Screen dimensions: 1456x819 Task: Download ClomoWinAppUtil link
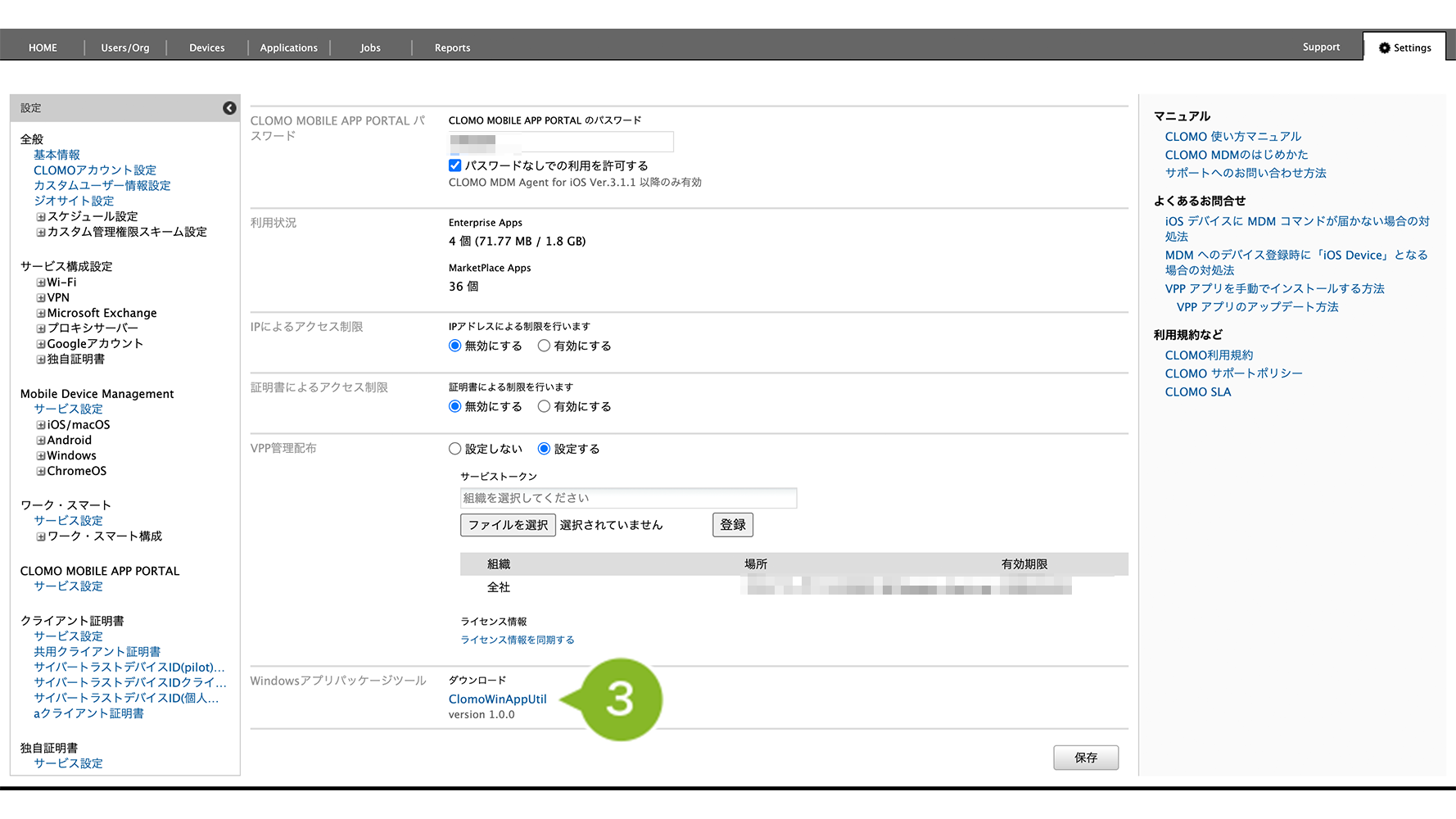tap(497, 699)
